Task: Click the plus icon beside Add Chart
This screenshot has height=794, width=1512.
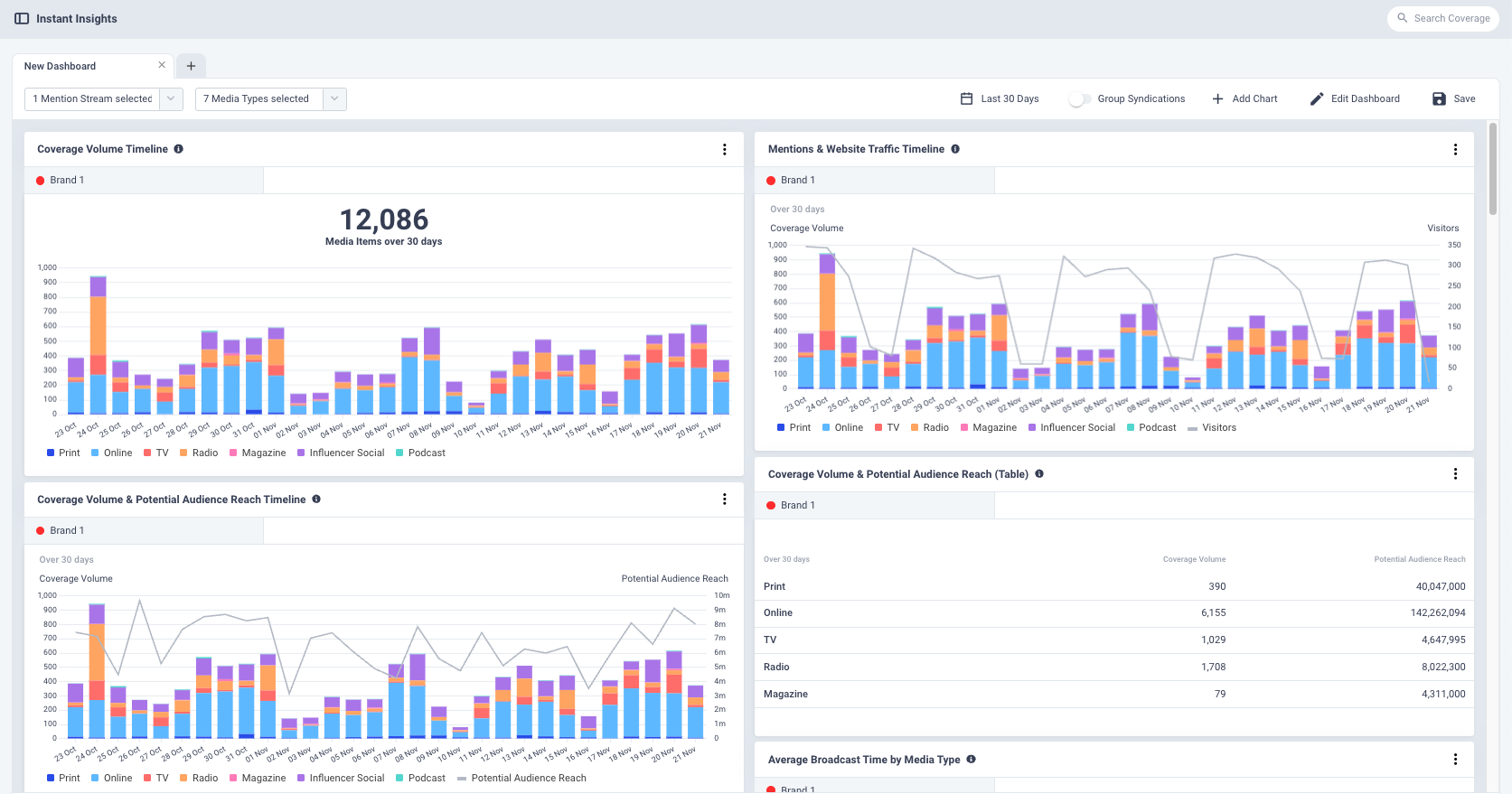Action: [1217, 98]
